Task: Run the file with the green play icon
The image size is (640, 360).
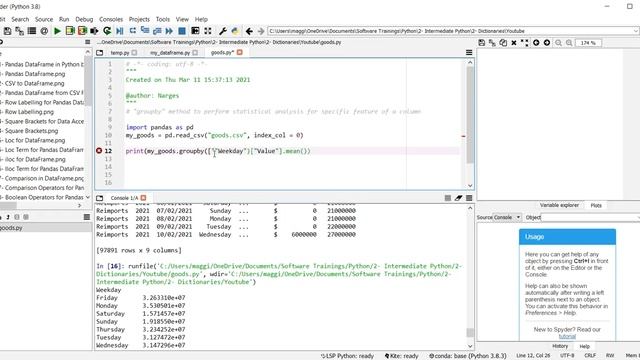Action: pyautogui.click(x=57, y=31)
